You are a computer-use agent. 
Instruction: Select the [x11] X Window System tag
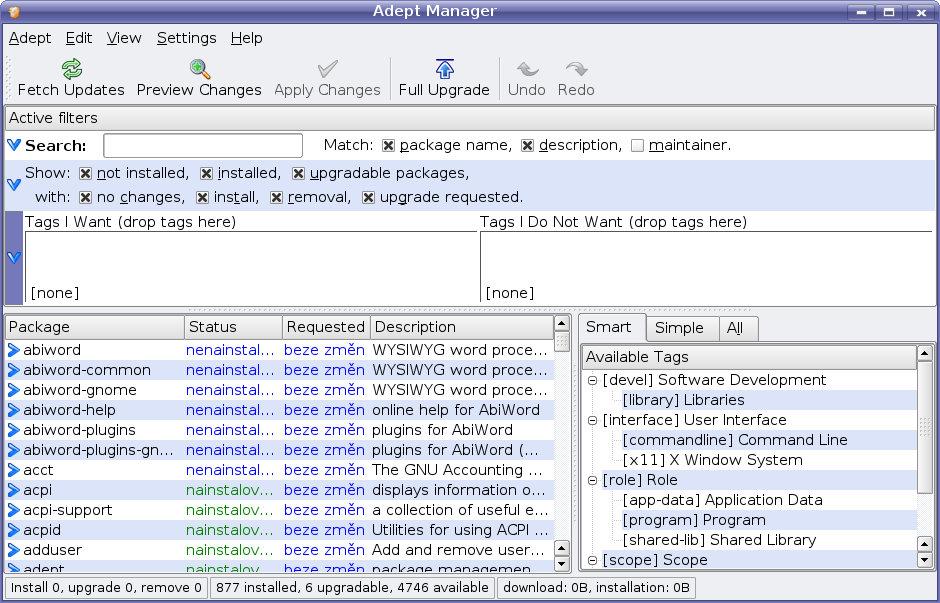coord(712,460)
